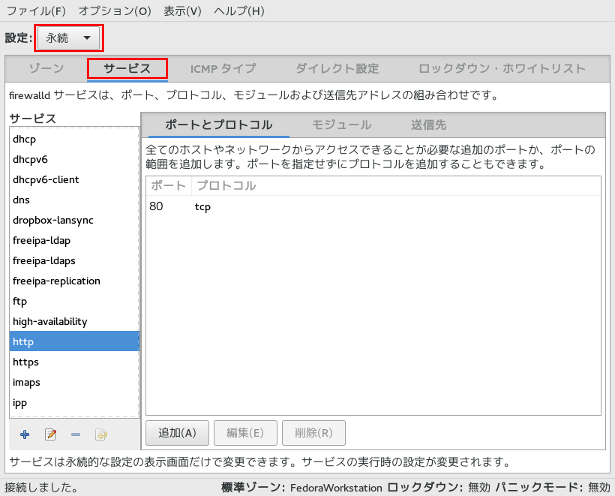615x496 pixels.
Task: Open the ファイル(F) menu
Action: coord(35,11)
